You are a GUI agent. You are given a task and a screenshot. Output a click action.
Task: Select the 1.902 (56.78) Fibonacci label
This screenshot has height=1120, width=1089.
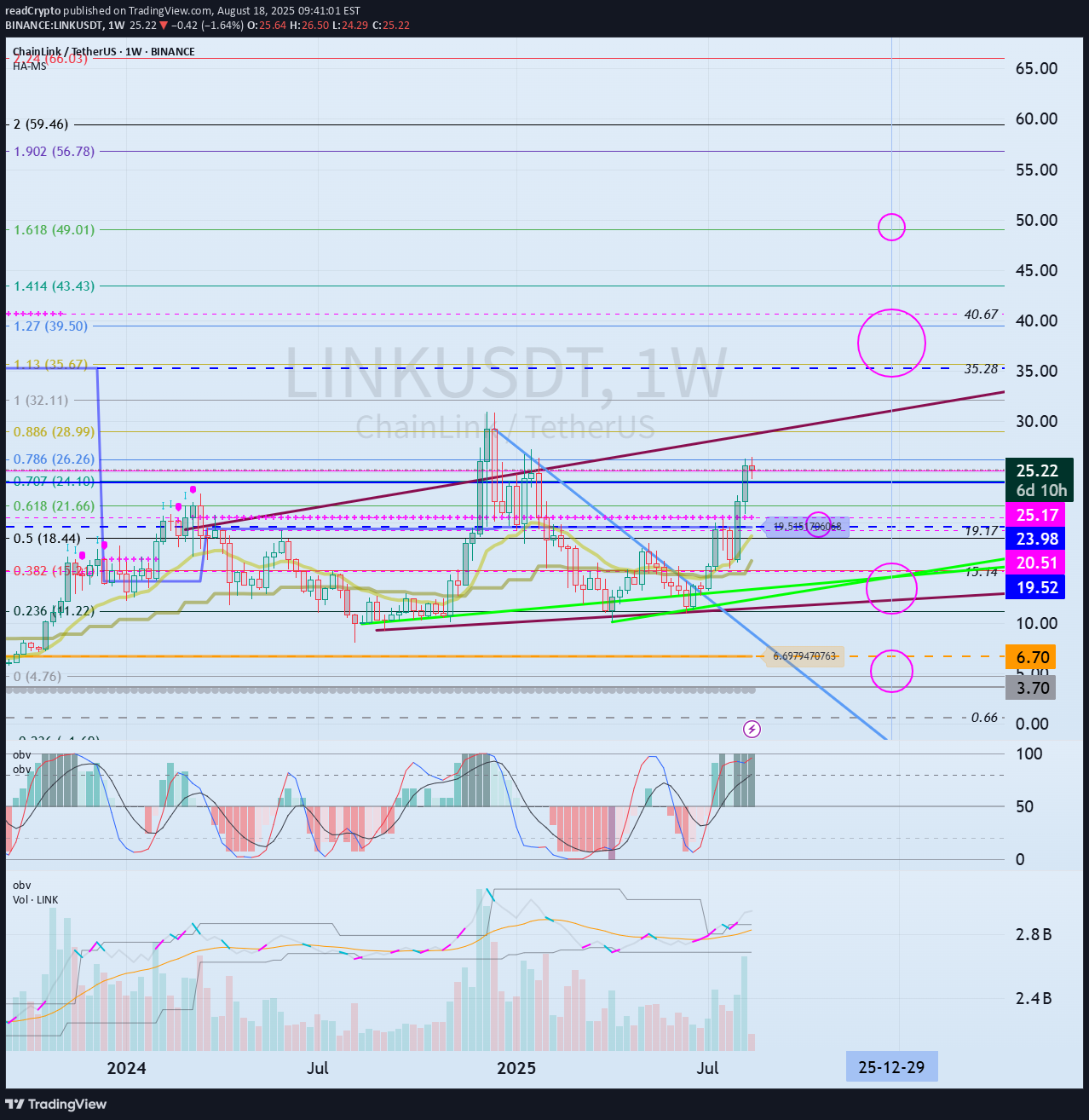(55, 152)
